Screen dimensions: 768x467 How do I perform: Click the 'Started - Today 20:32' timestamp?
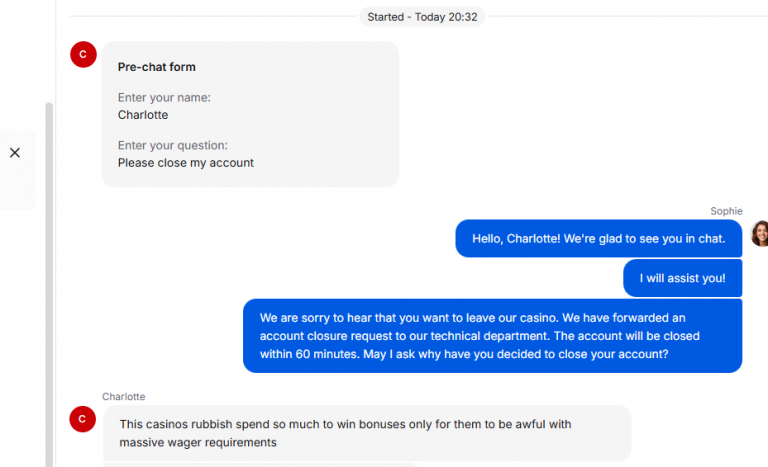pyautogui.click(x=422, y=17)
